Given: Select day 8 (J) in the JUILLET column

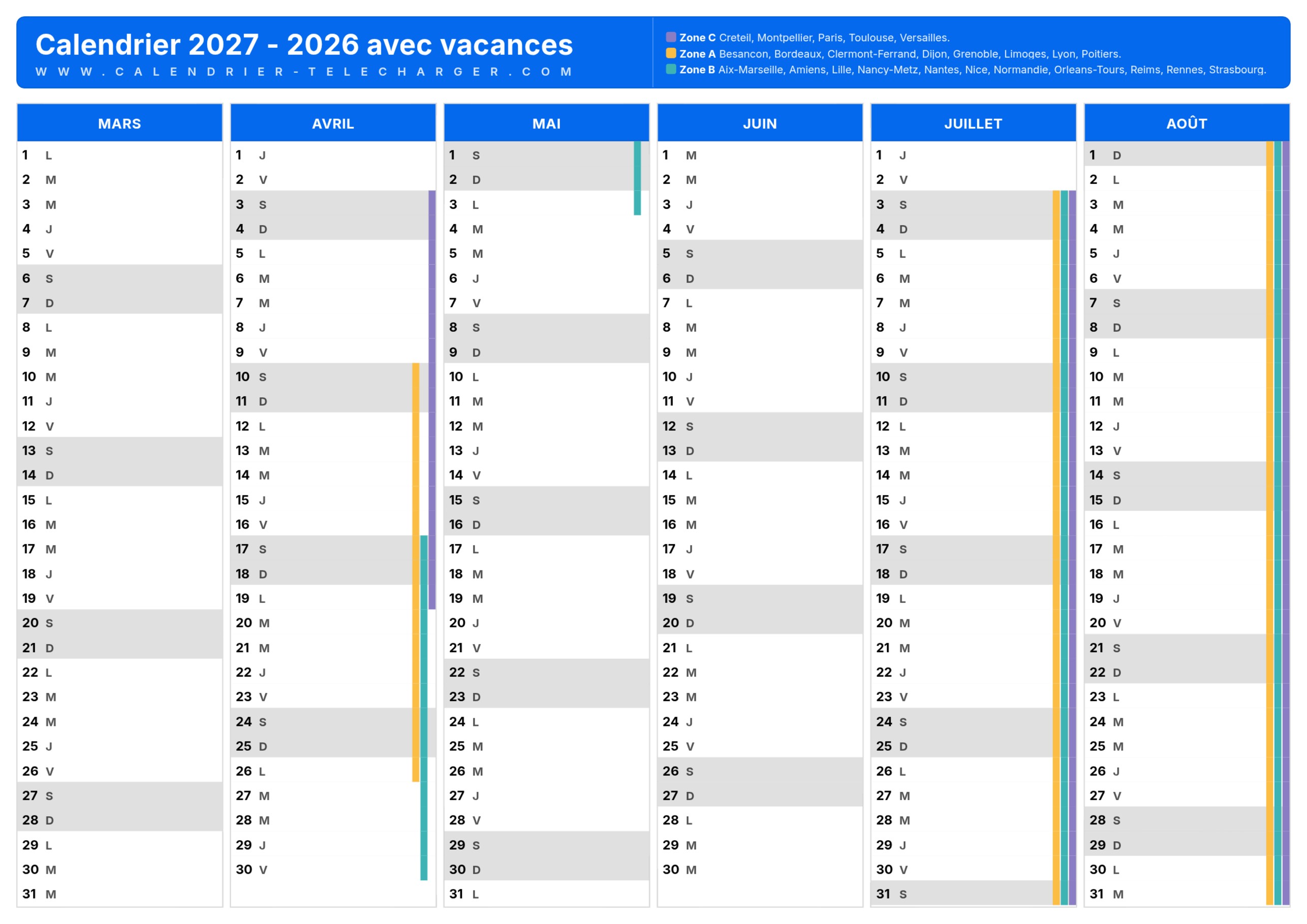Looking at the screenshot, I should coord(974,327).
